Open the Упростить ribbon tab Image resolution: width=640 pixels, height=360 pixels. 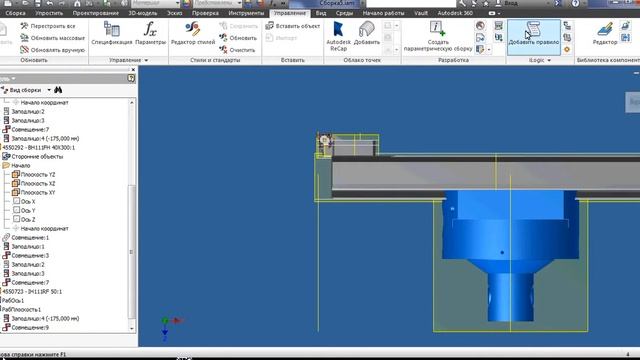click(49, 13)
